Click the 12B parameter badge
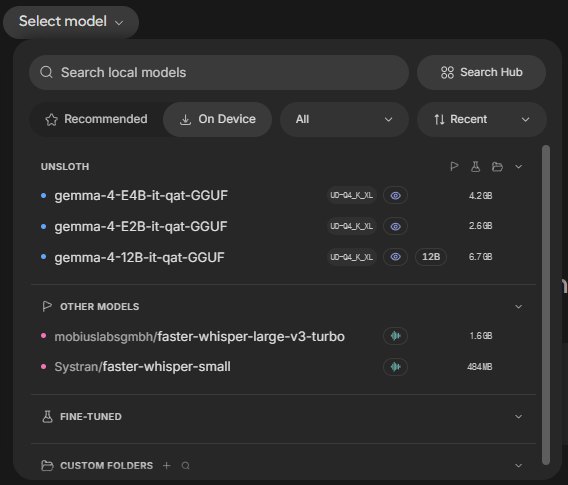Viewport: 568px width, 485px height. point(431,257)
